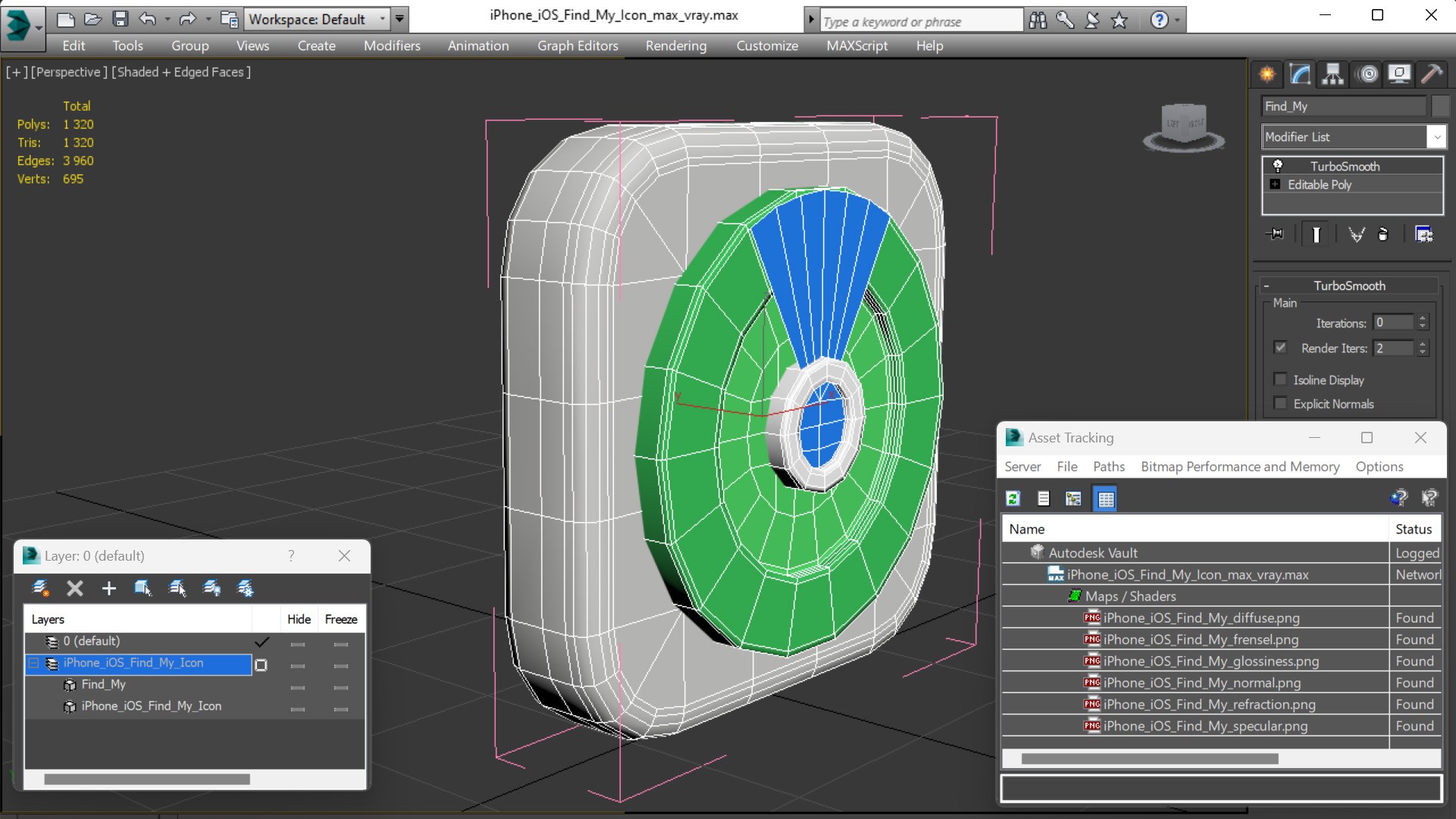Click the Name column header in Asset Tracking

1195,529
